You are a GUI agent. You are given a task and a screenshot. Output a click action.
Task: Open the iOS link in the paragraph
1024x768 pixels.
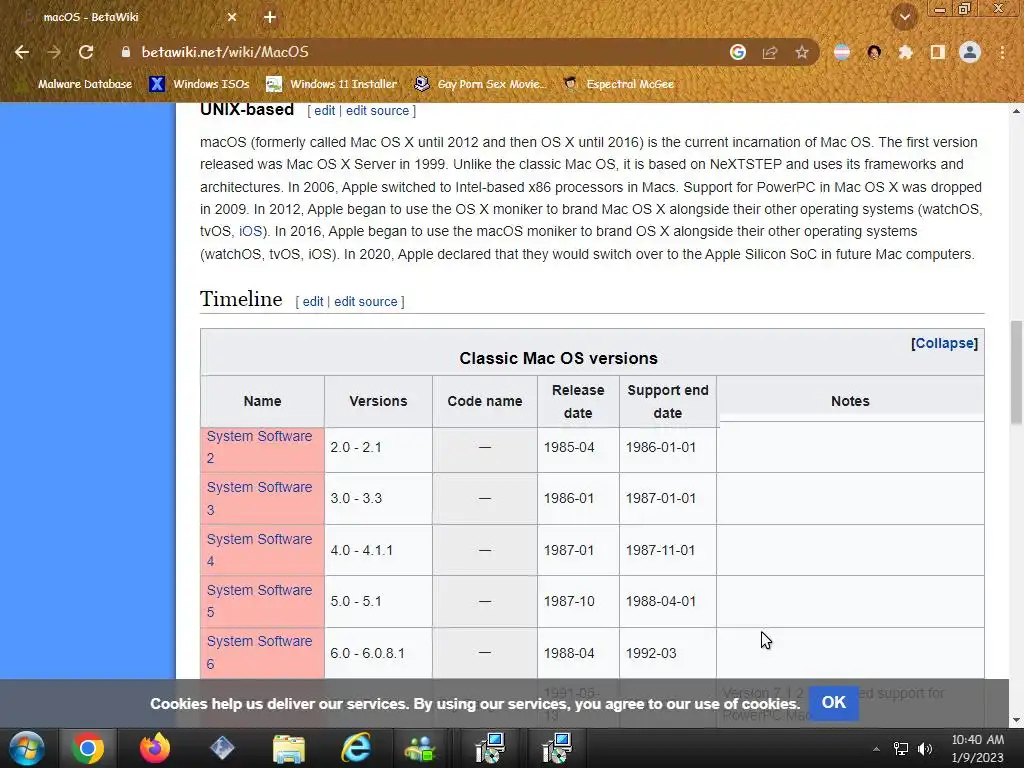[250, 231]
